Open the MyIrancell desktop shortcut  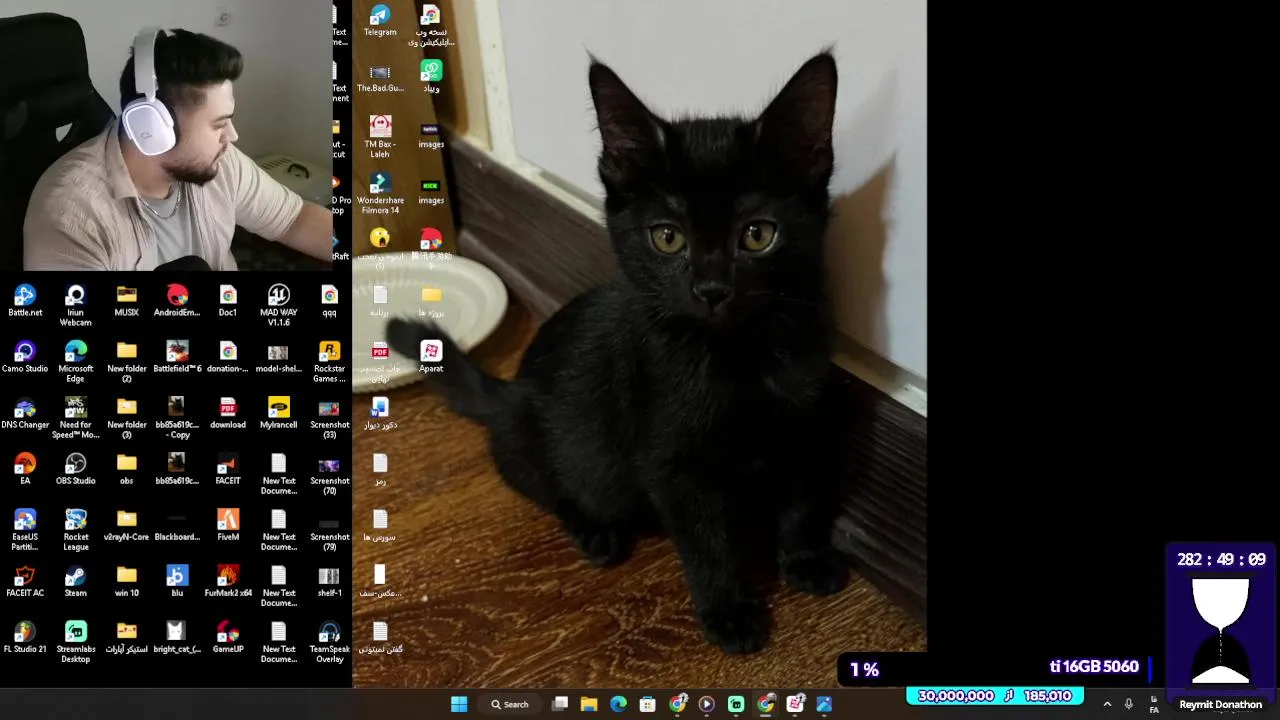(279, 412)
